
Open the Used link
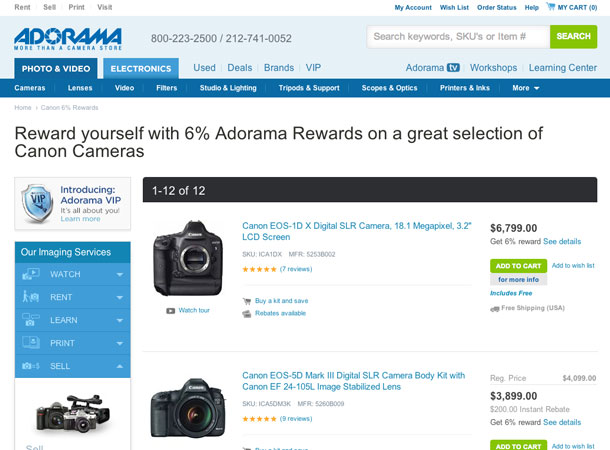tap(204, 68)
